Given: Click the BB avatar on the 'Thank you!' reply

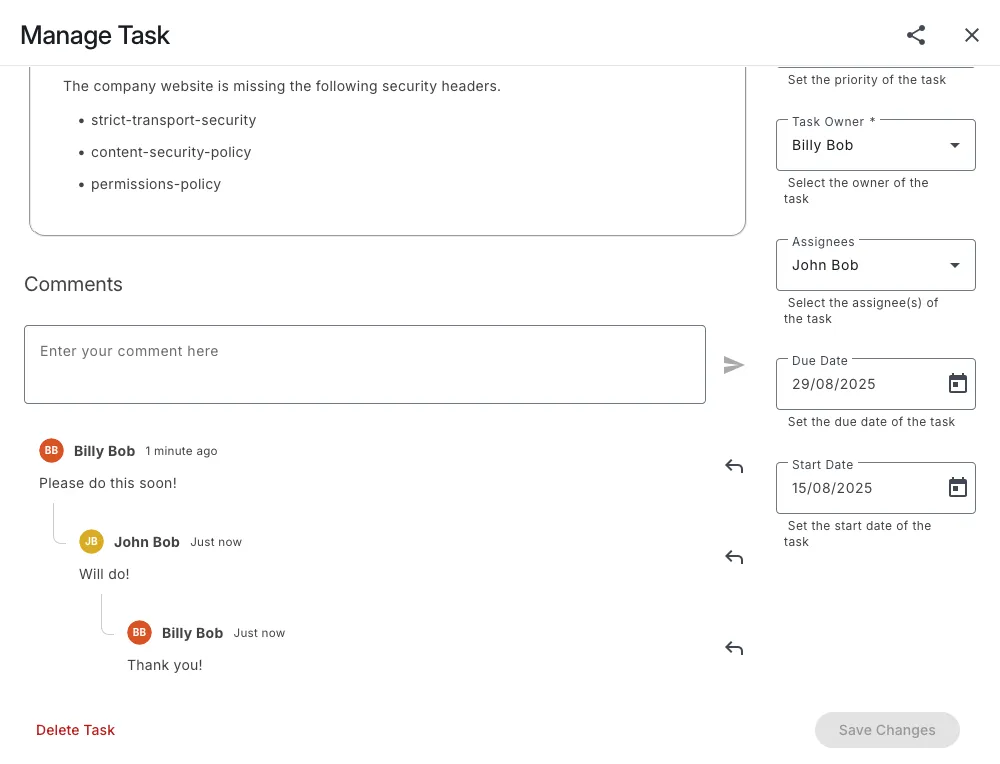Looking at the screenshot, I should point(139,632).
